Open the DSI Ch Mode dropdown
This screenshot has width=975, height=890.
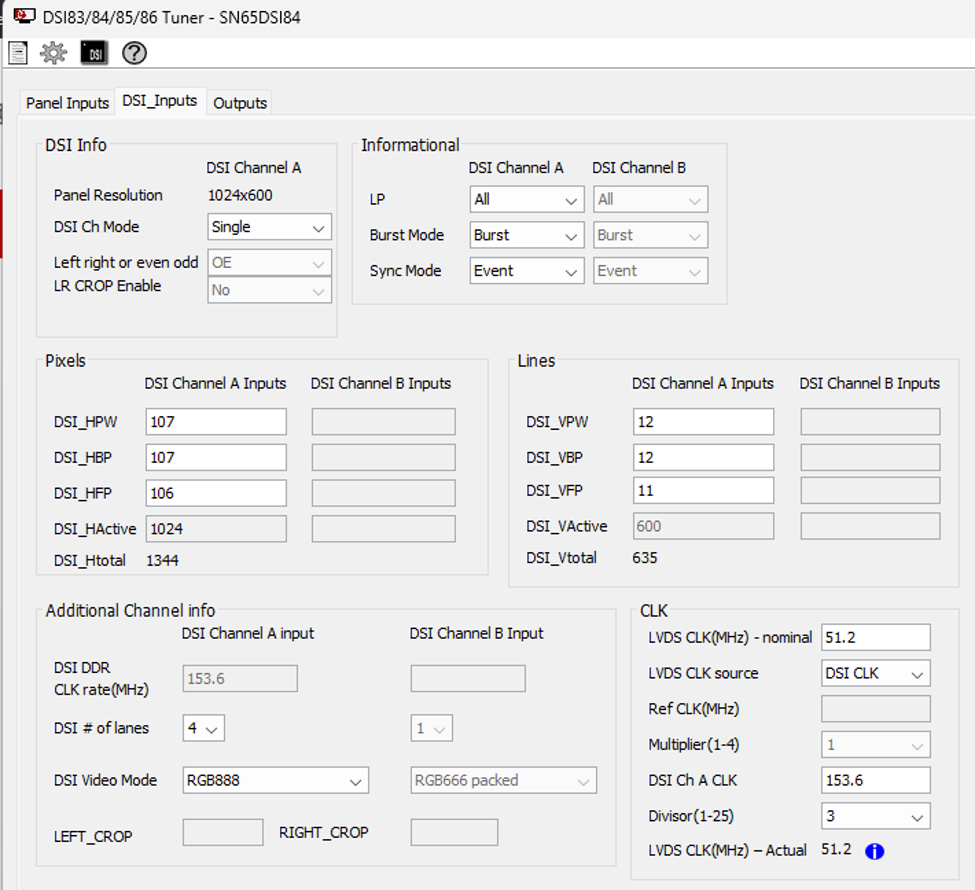(x=269, y=227)
